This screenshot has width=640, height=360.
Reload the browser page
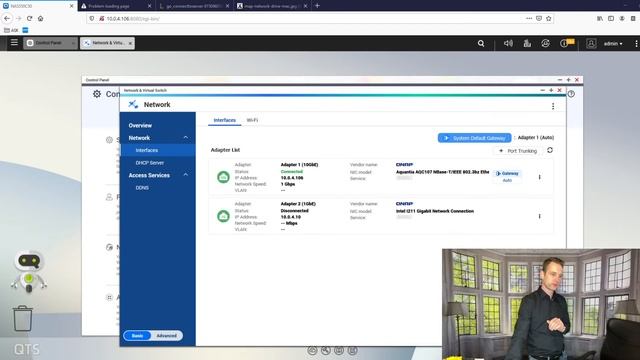29,18
